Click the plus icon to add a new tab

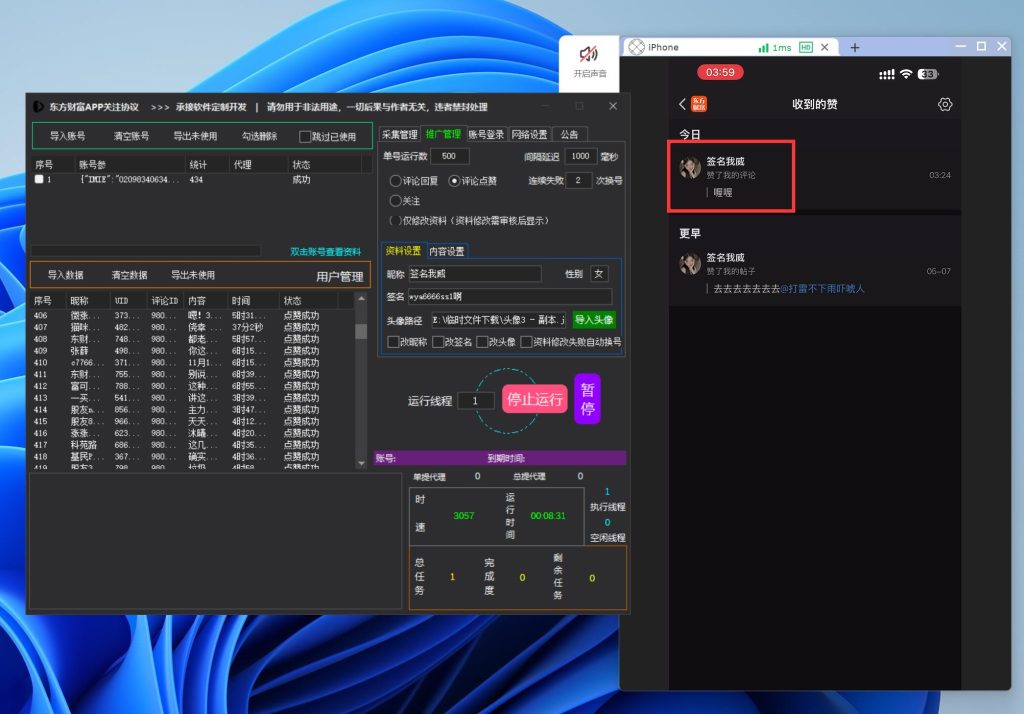(855, 47)
